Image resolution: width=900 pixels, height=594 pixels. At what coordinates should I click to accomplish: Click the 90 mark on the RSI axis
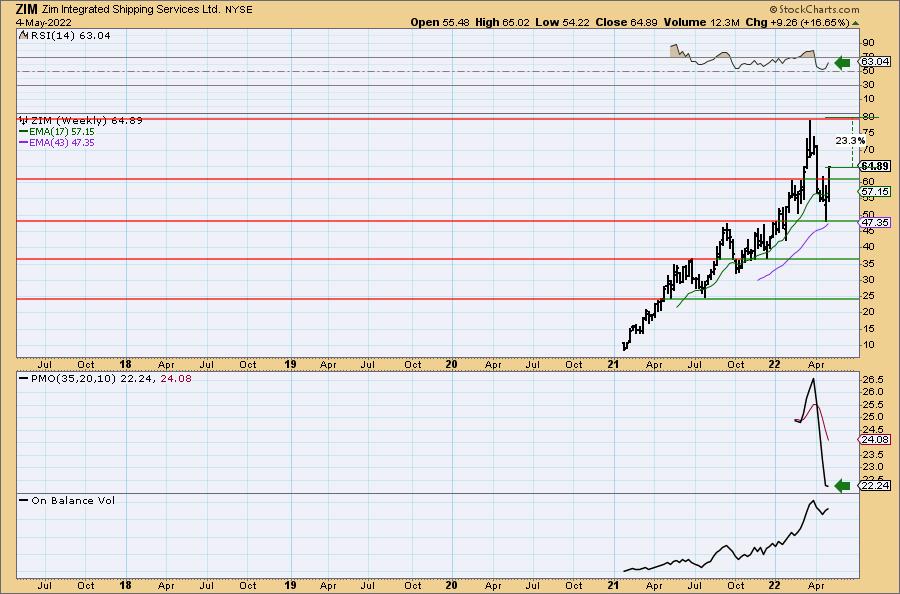point(868,43)
